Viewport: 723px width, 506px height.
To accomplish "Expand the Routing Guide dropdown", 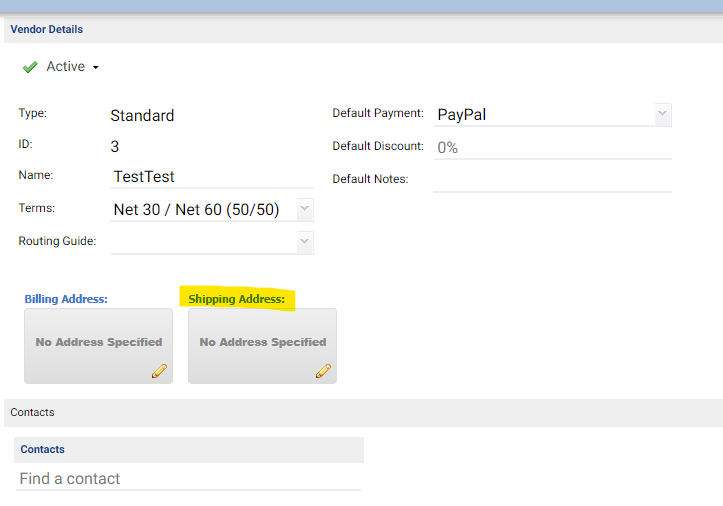I will click(x=304, y=242).
